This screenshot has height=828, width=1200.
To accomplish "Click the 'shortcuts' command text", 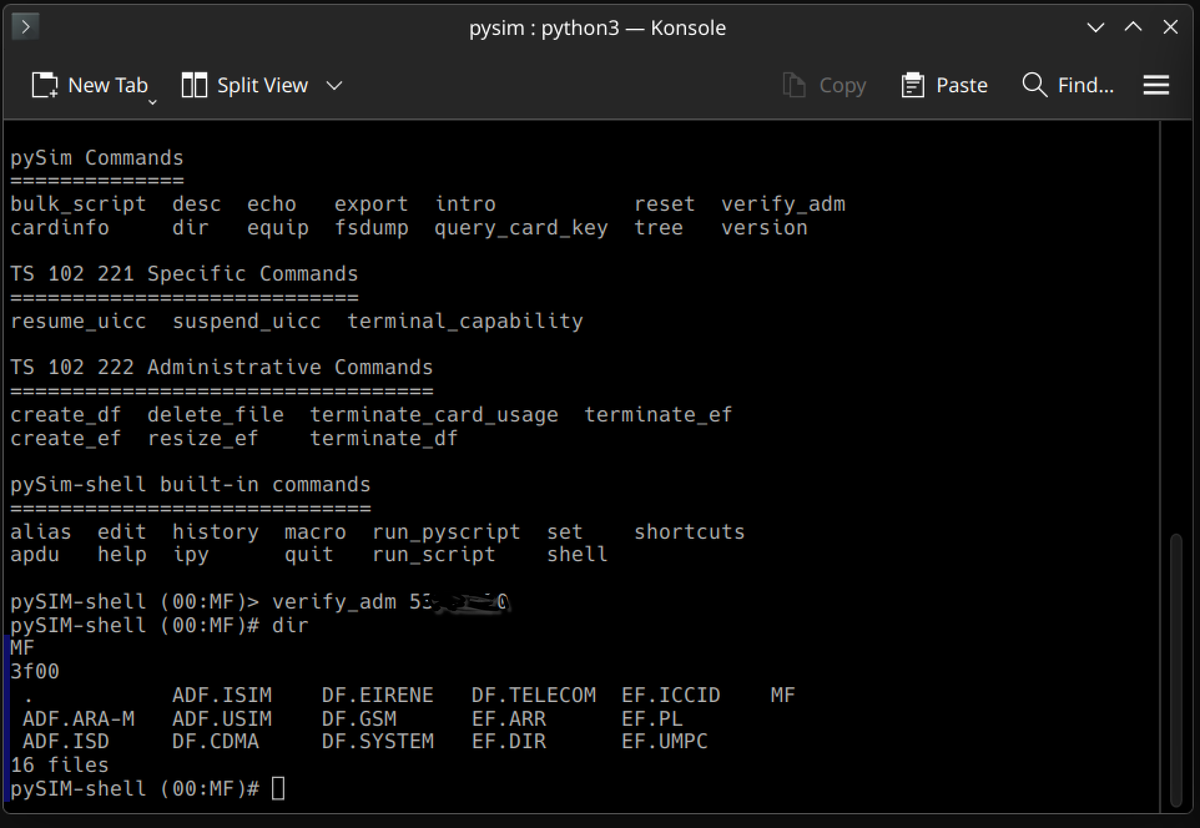I will 689,532.
